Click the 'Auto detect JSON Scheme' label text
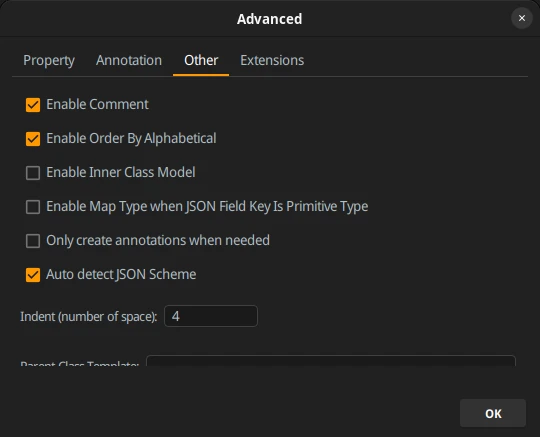 click(x=121, y=274)
